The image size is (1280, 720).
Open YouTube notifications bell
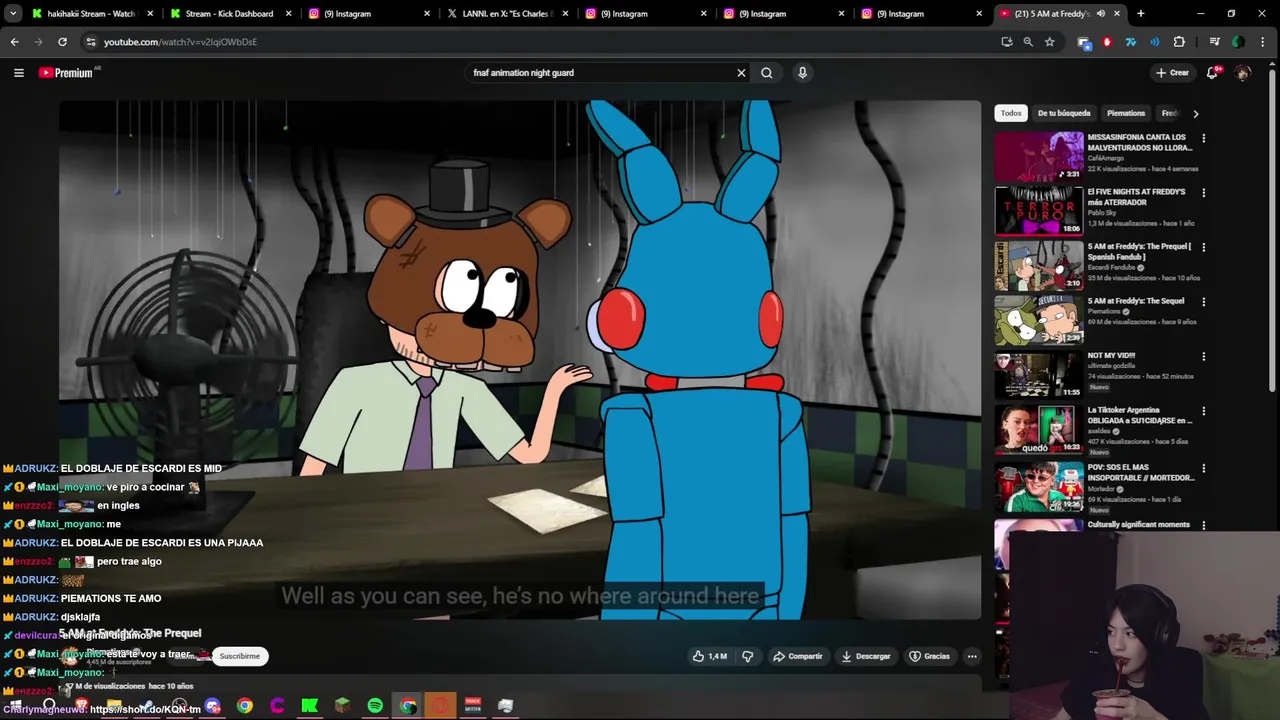pyautogui.click(x=1212, y=73)
